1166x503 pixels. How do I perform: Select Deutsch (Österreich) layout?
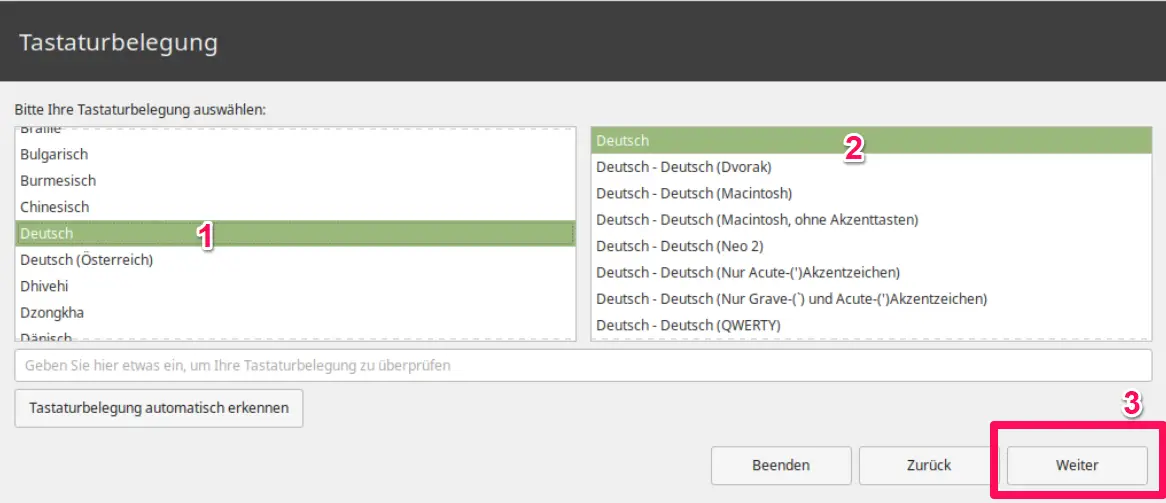point(86,260)
